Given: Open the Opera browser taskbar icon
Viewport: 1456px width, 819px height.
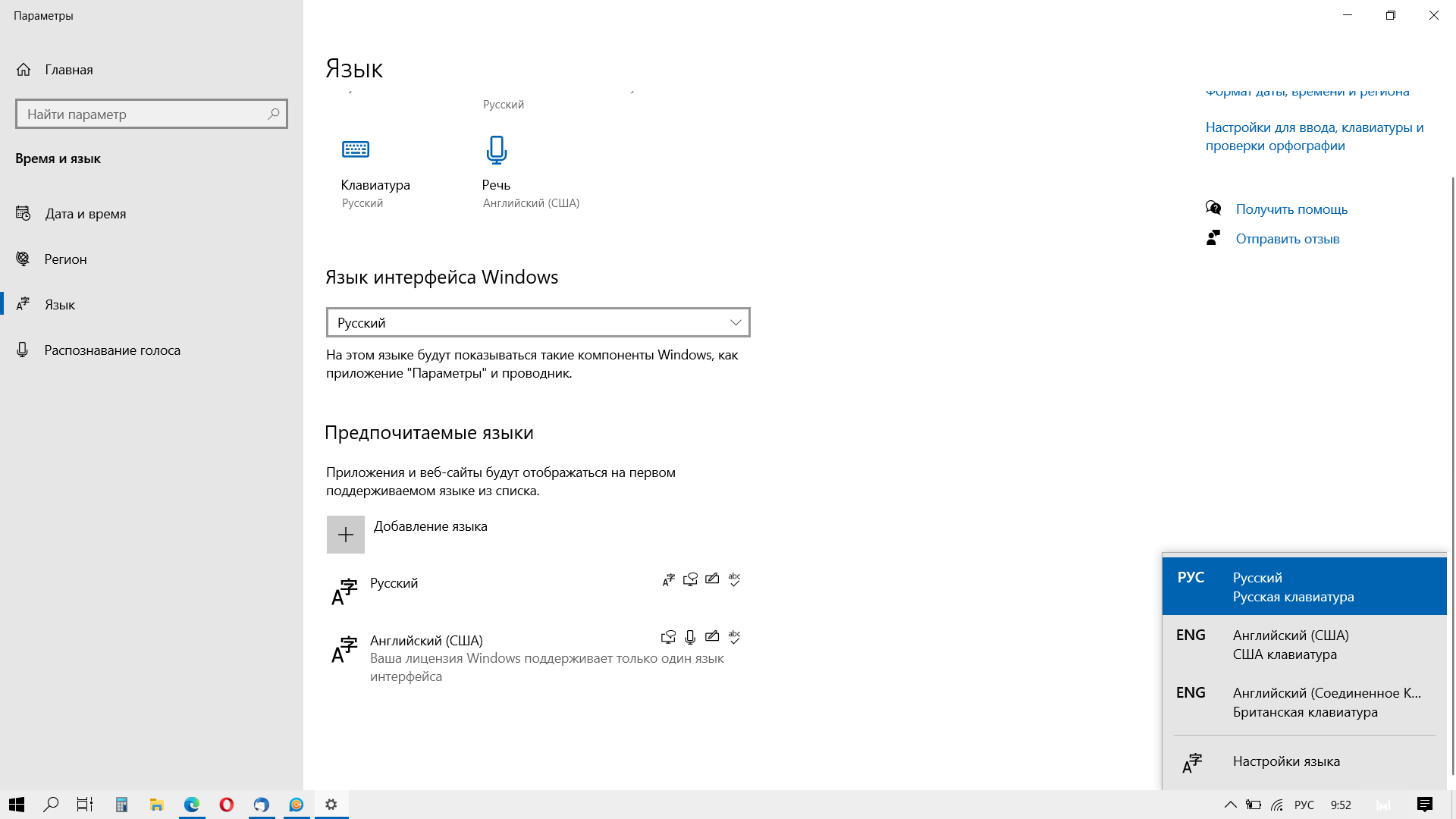Looking at the screenshot, I should pos(226,805).
